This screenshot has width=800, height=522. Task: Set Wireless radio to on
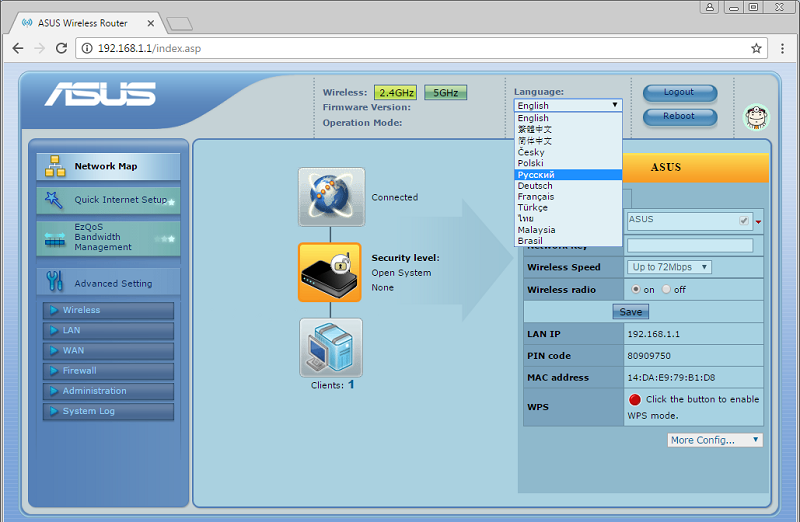click(636, 289)
